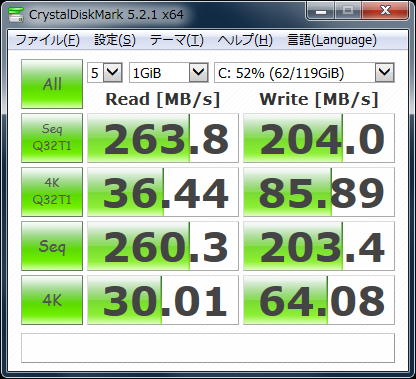Screen dimensions: 416x379
Task: Start the plain Seq benchmark
Action: (x=52, y=246)
